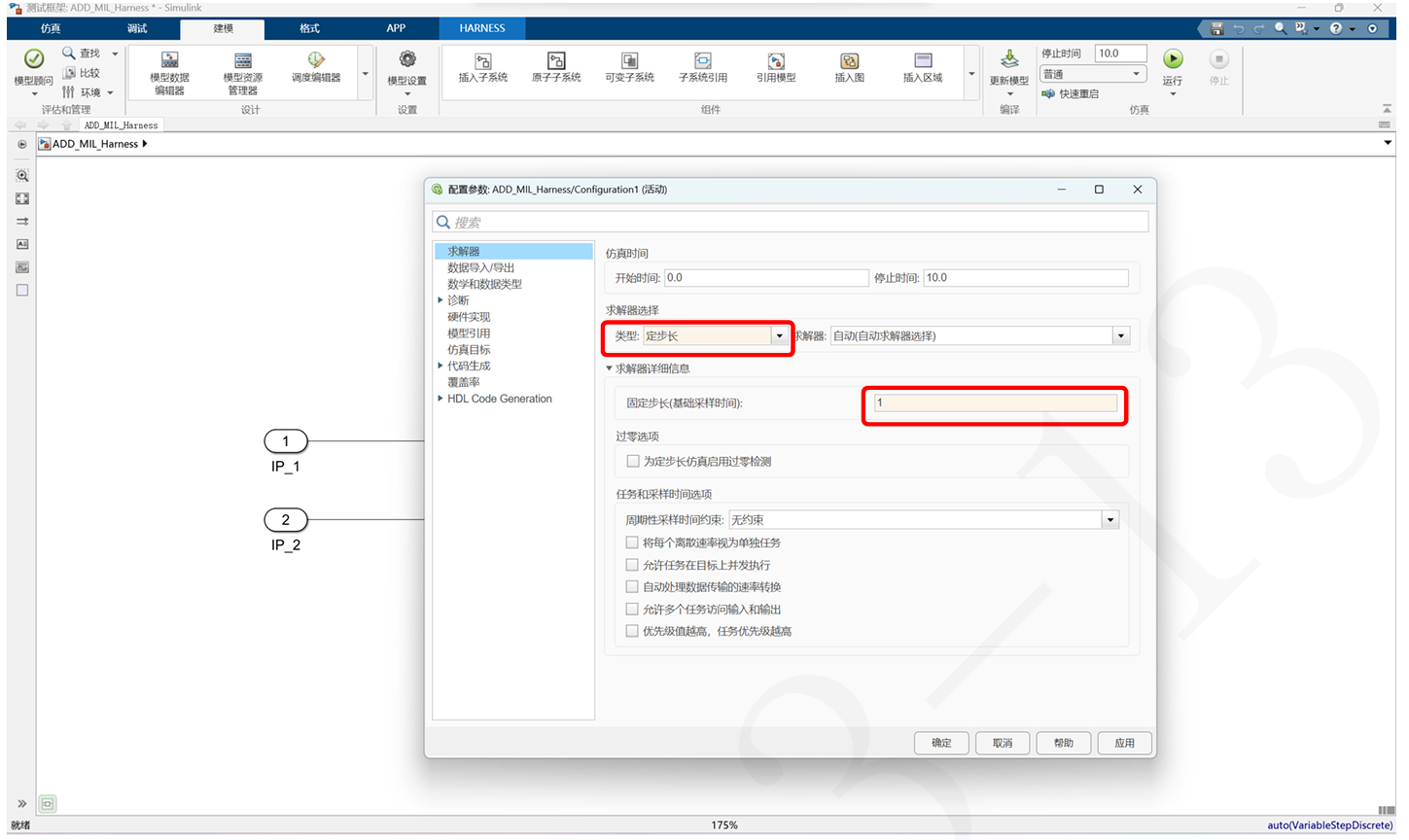Open the 周期性采样时间约束 dropdown
This screenshot has width=1409, height=840.
tap(1110, 519)
